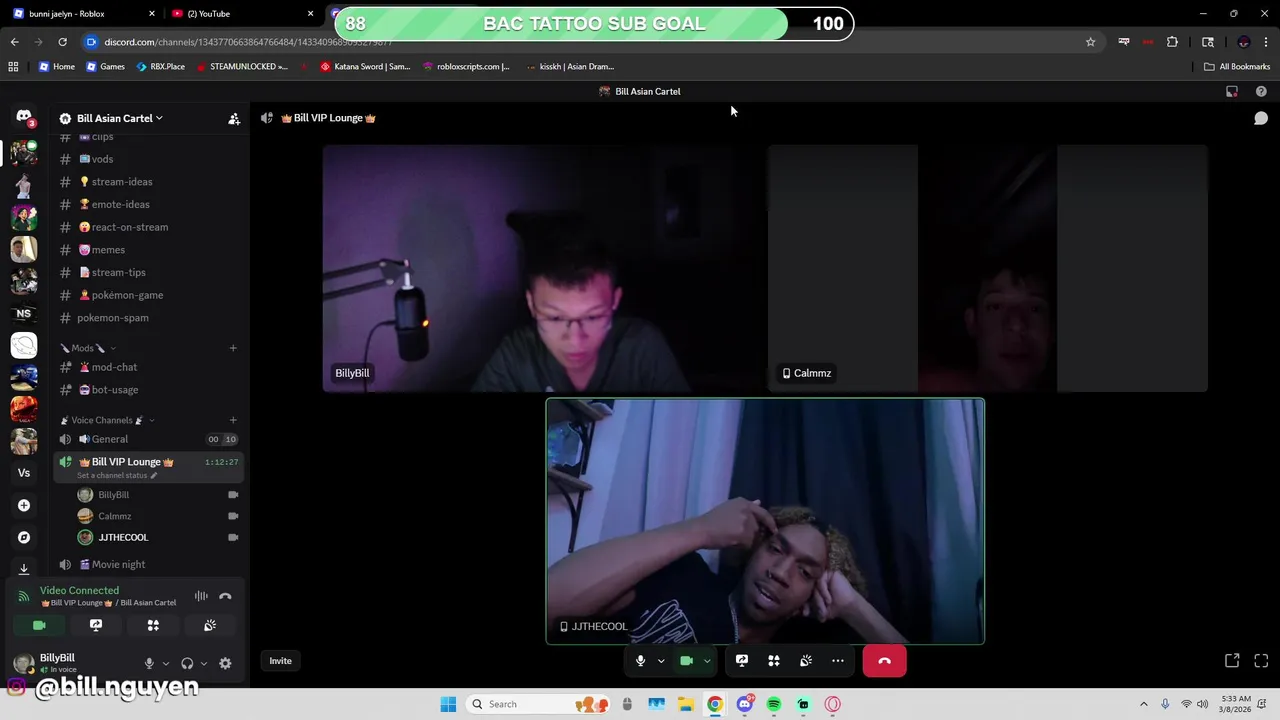
Task: Open Discord direct messages home icon
Action: [24, 117]
